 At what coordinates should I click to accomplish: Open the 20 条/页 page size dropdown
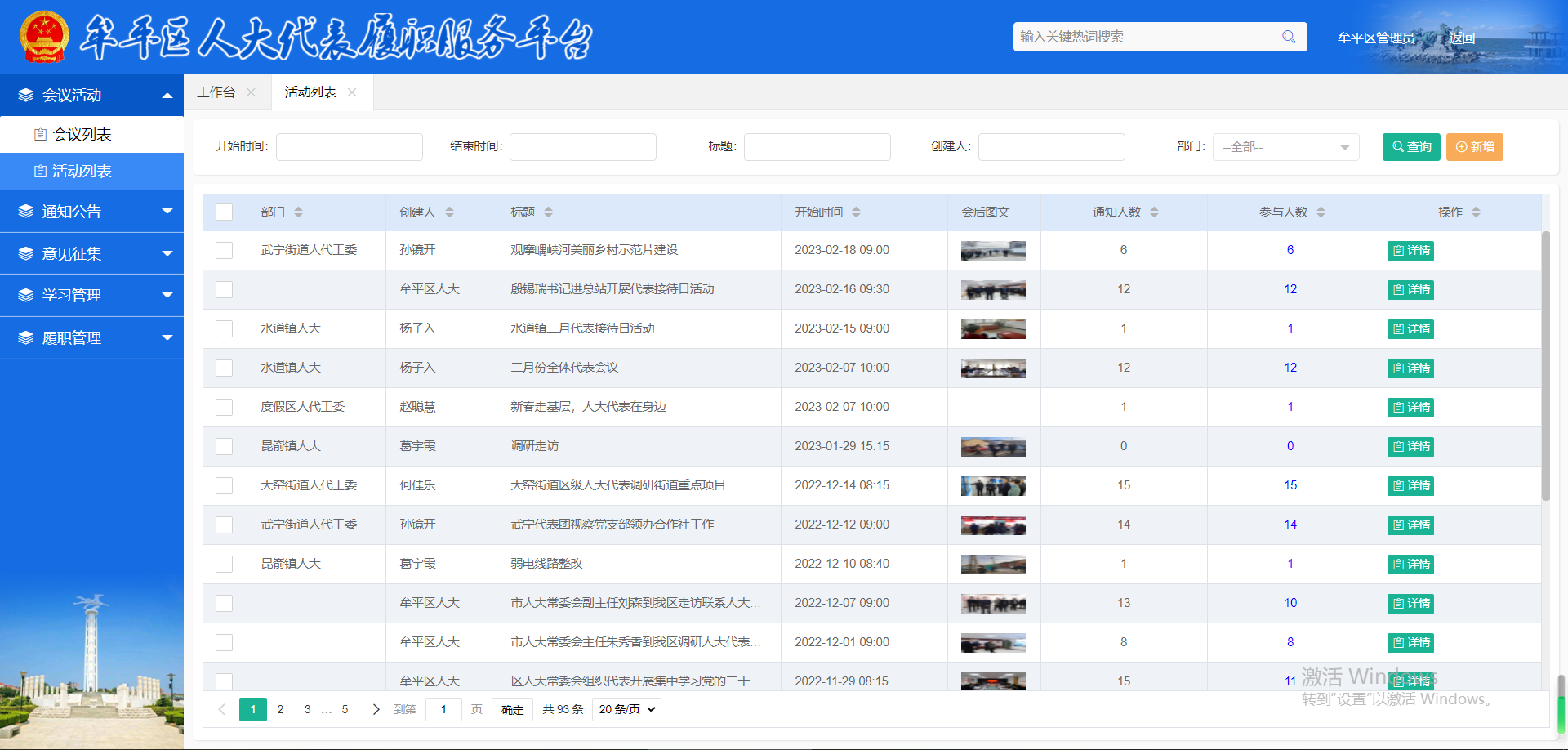click(626, 709)
